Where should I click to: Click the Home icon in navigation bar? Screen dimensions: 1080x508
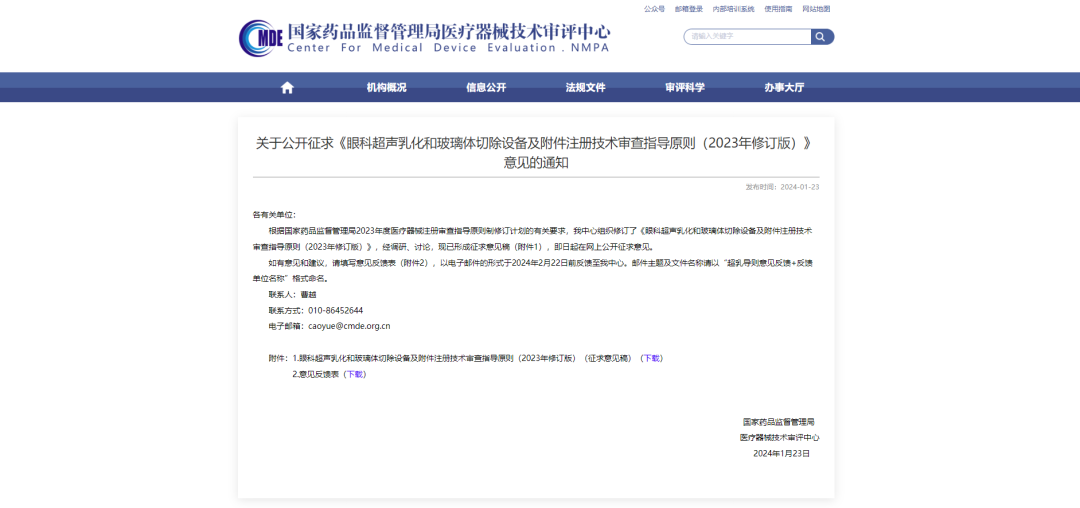pyautogui.click(x=287, y=88)
